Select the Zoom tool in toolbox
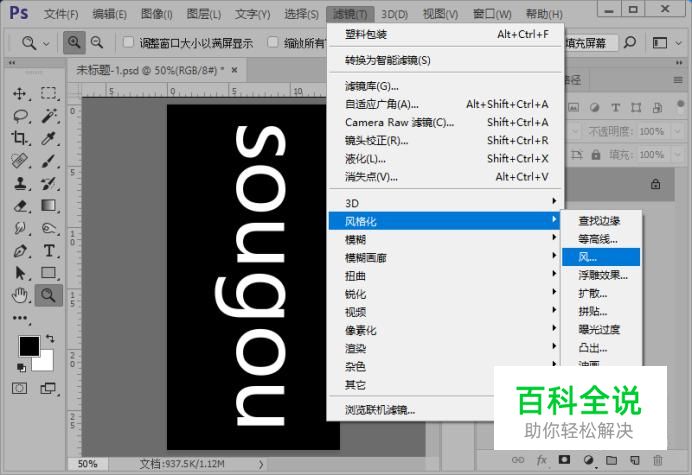This screenshot has width=692, height=475. (x=49, y=295)
